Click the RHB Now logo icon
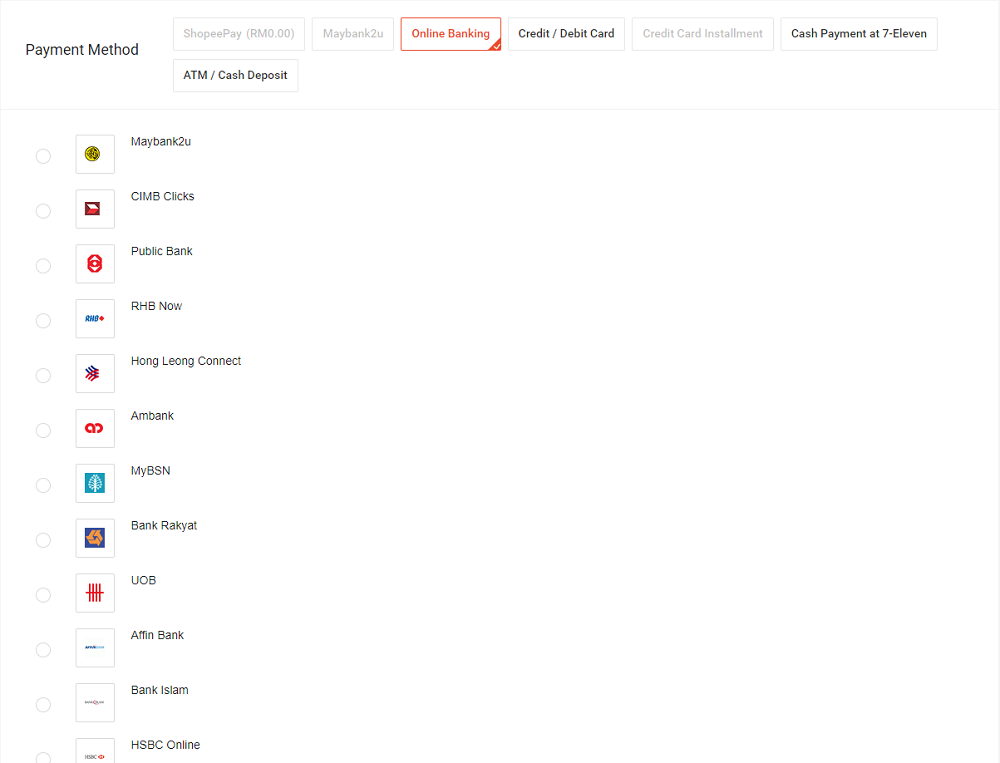Viewport: 1000px width, 763px height. [x=95, y=318]
